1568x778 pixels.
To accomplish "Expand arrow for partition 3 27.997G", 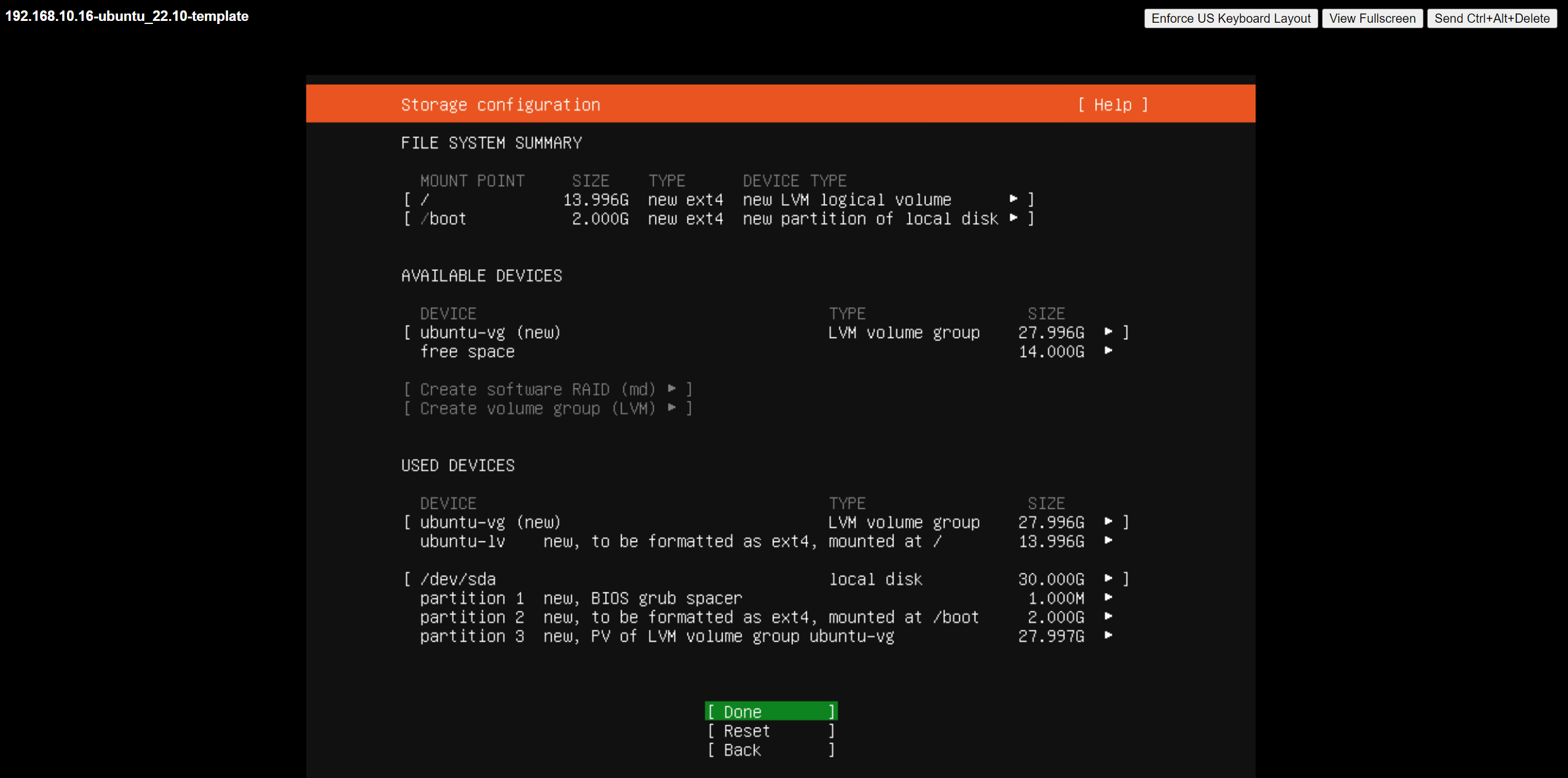I will coord(1108,635).
